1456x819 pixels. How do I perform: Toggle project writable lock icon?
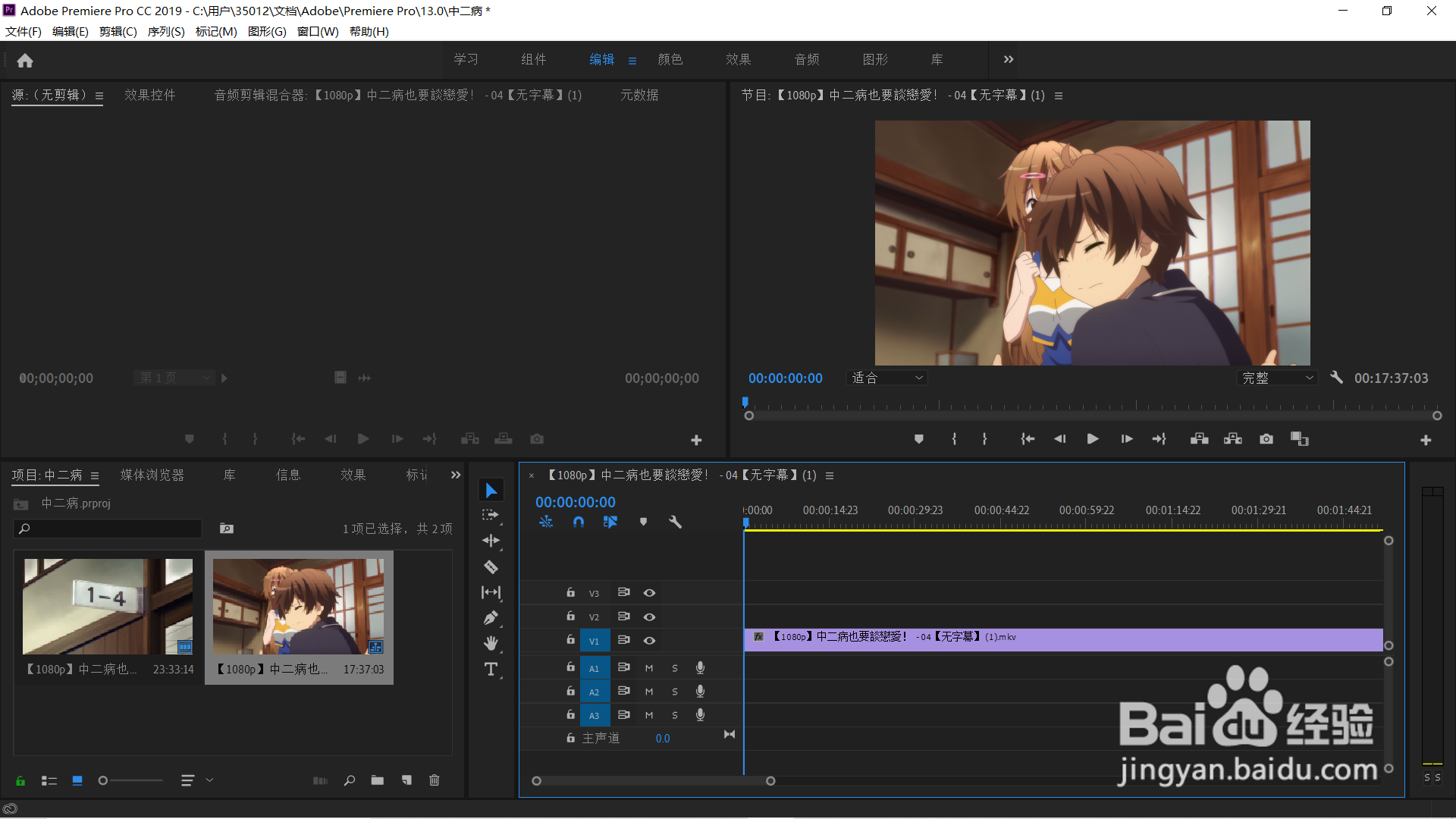20,780
